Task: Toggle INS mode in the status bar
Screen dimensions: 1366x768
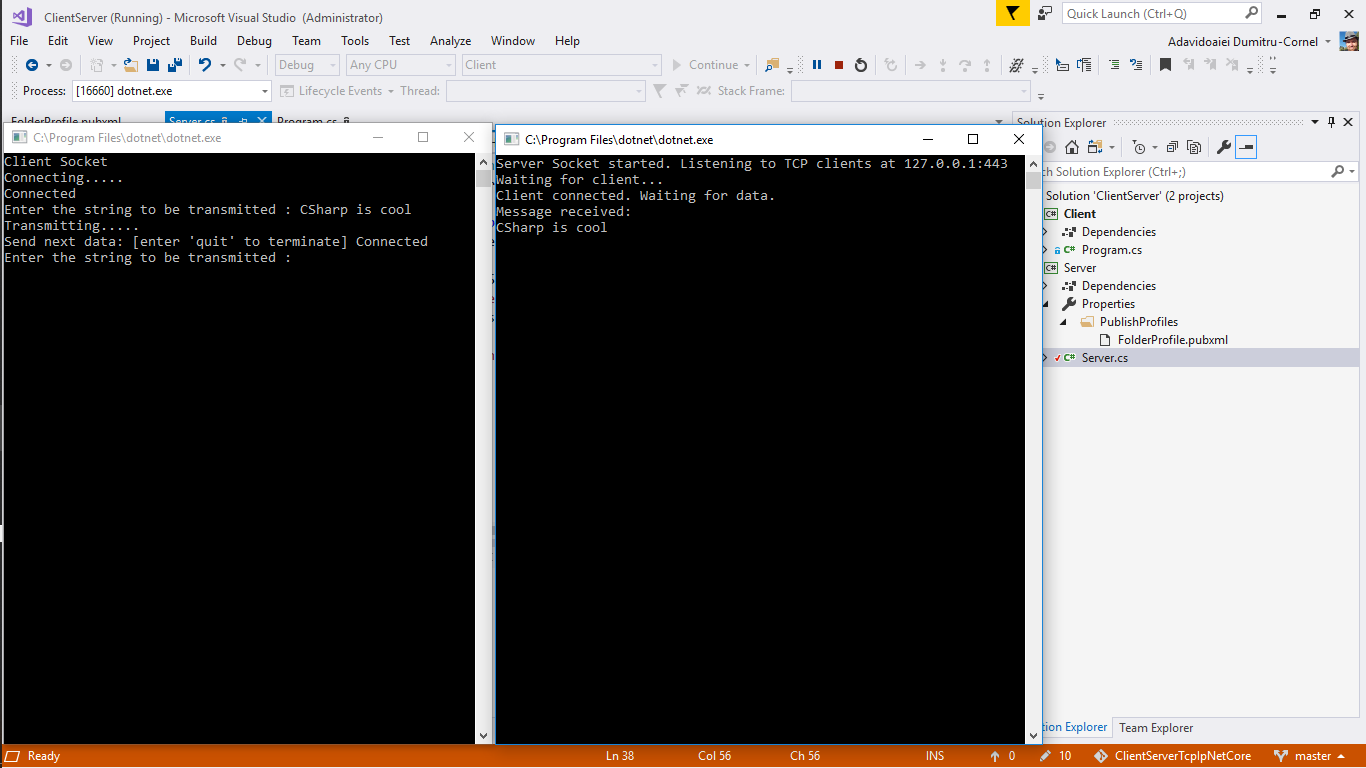Action: point(936,756)
